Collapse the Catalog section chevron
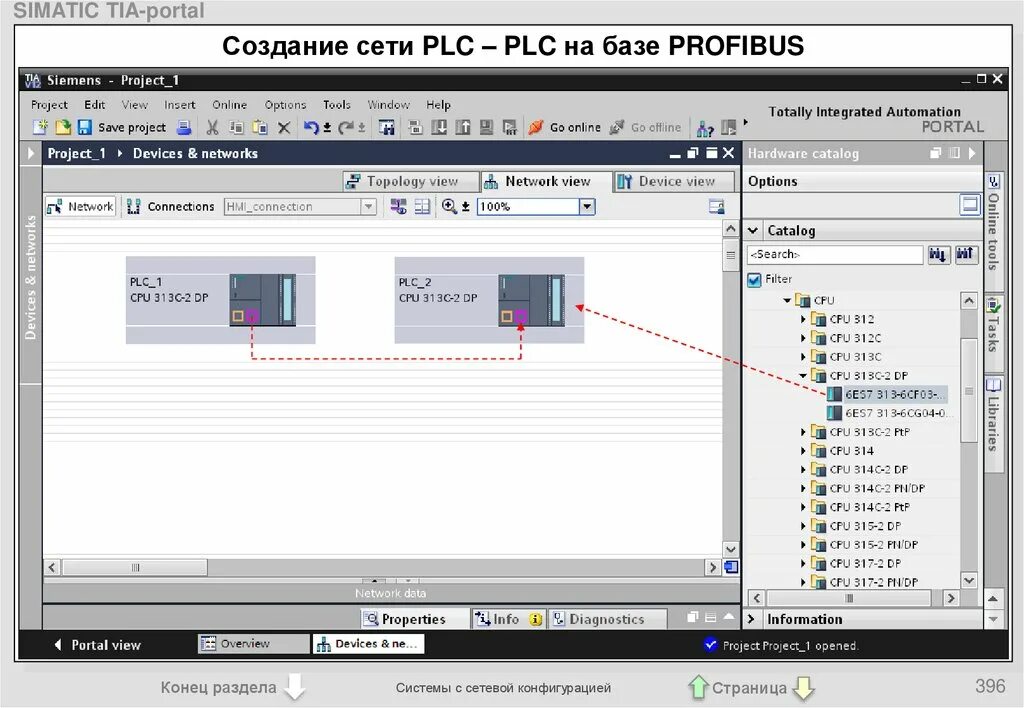 click(753, 231)
